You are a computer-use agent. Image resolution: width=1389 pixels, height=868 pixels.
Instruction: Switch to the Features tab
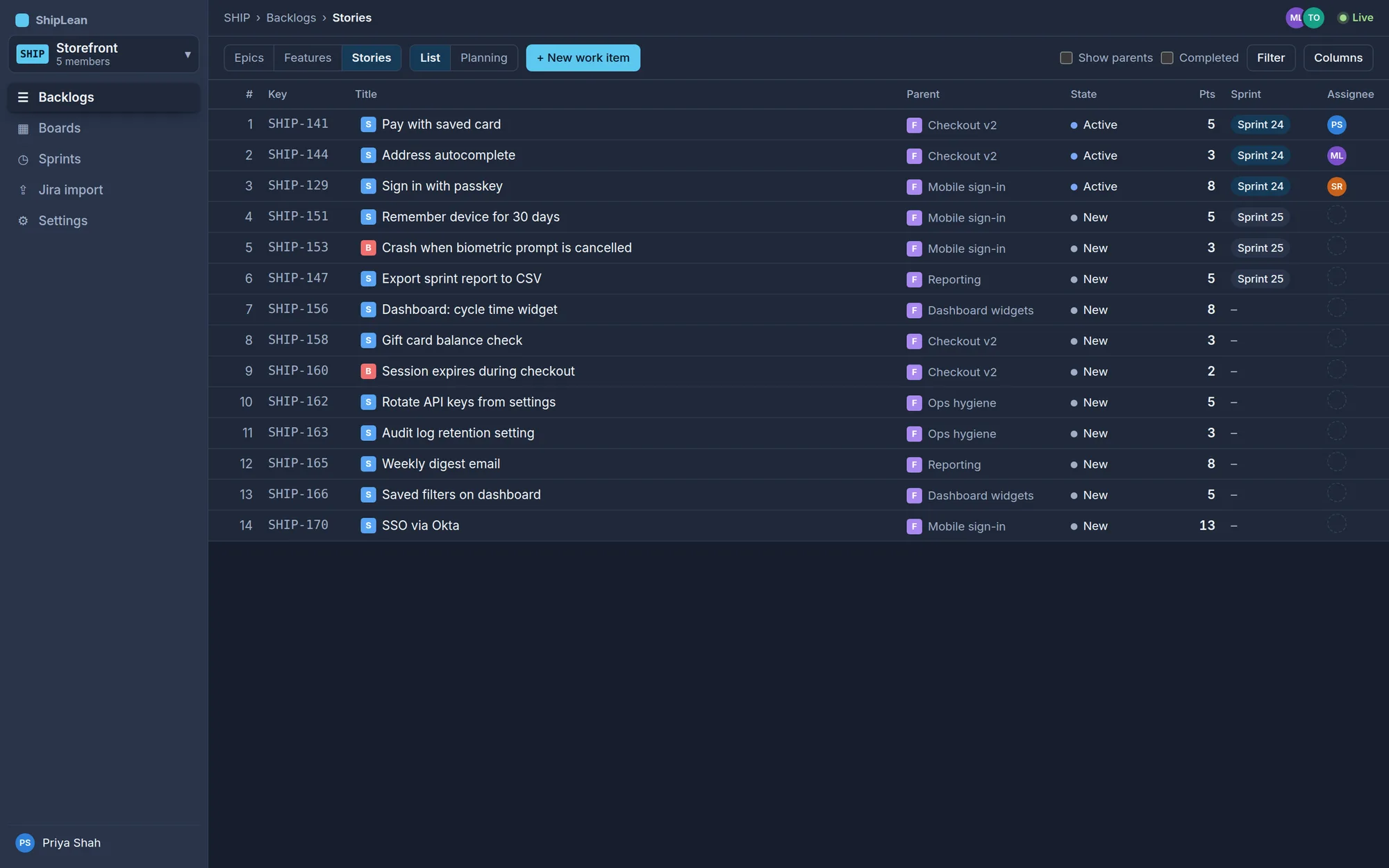307,58
